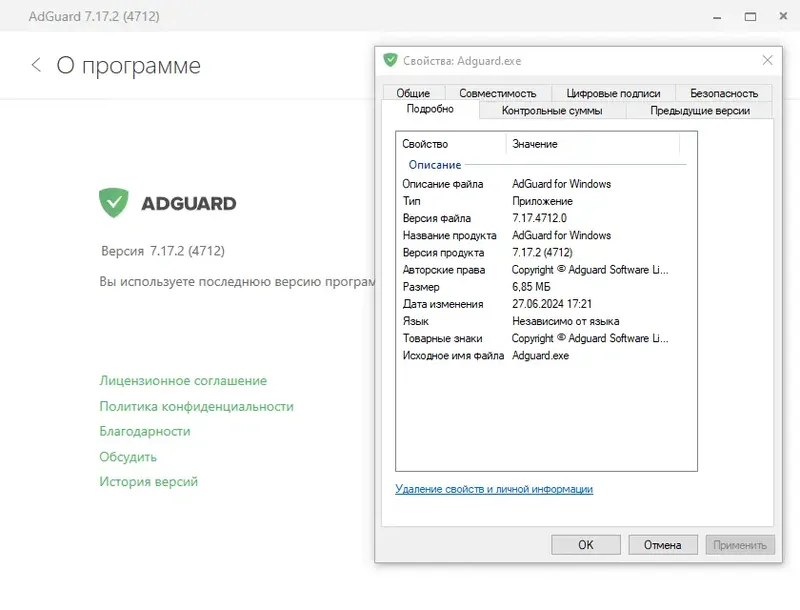Viewport: 800px width, 610px height.
Task: Click the Значение column header
Action: pos(593,144)
